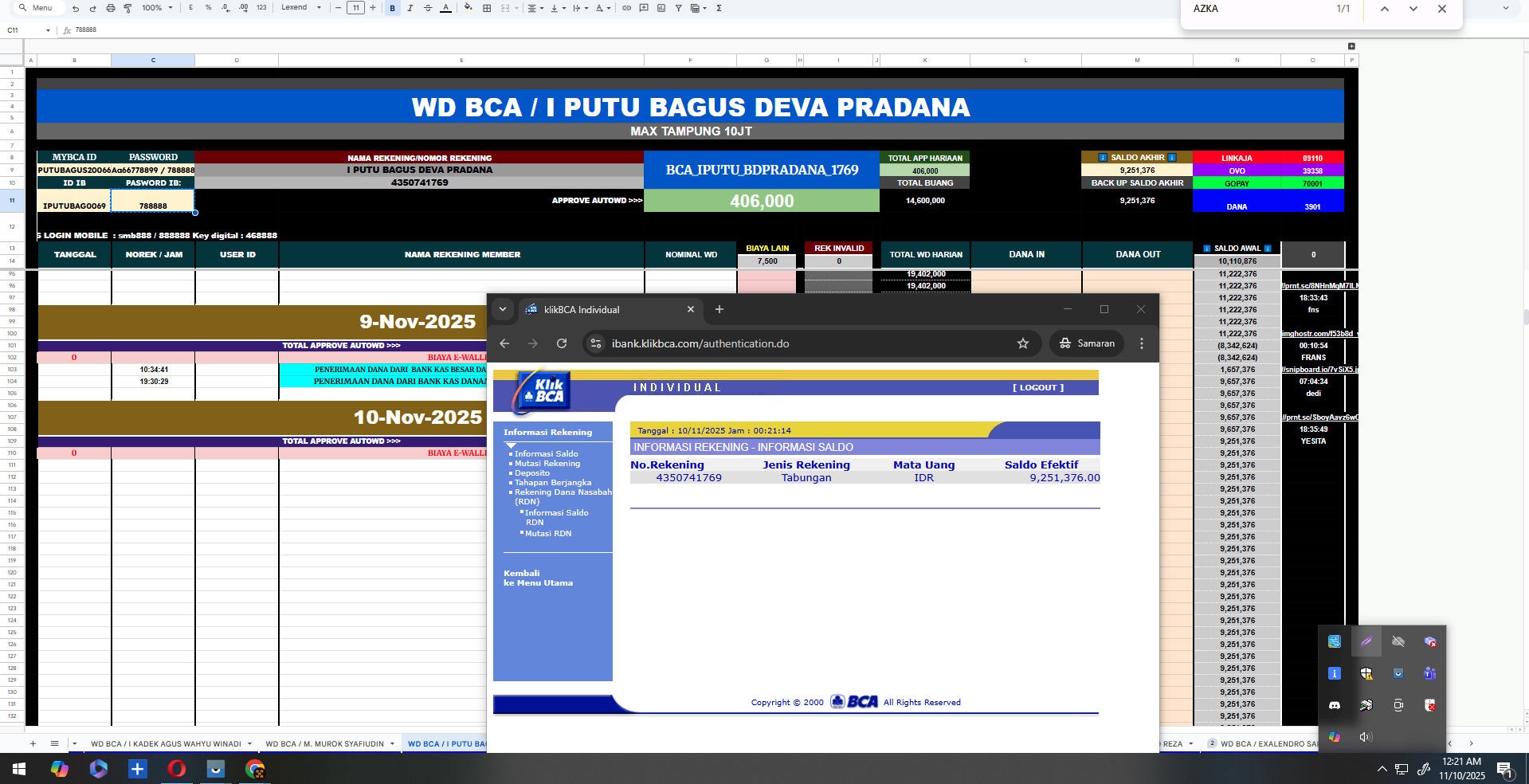Image resolution: width=1529 pixels, height=784 pixels.
Task: Decrease decimal places in toolbar
Action: 225,8
